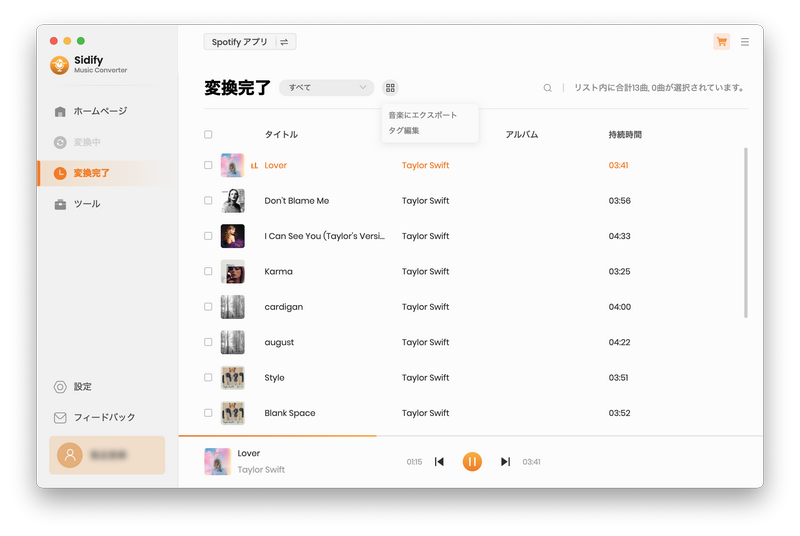The image size is (800, 536).
Task: Sort by アルバム column header
Action: point(521,135)
